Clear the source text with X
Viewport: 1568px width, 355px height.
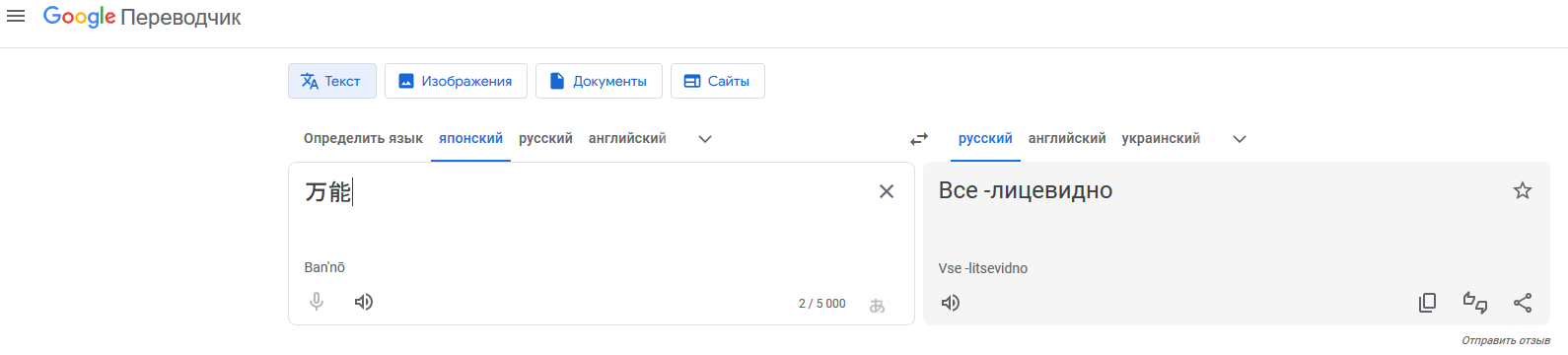887,191
